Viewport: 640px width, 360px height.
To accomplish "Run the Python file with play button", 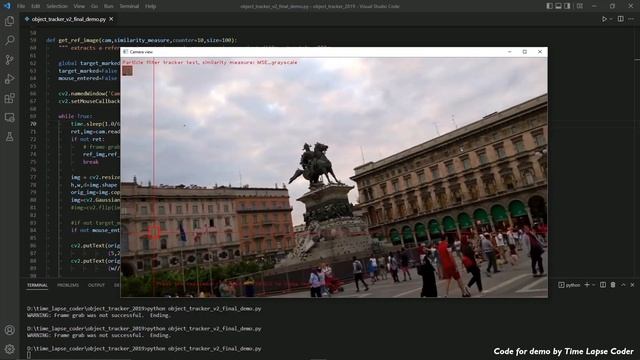I will pos(604,19).
